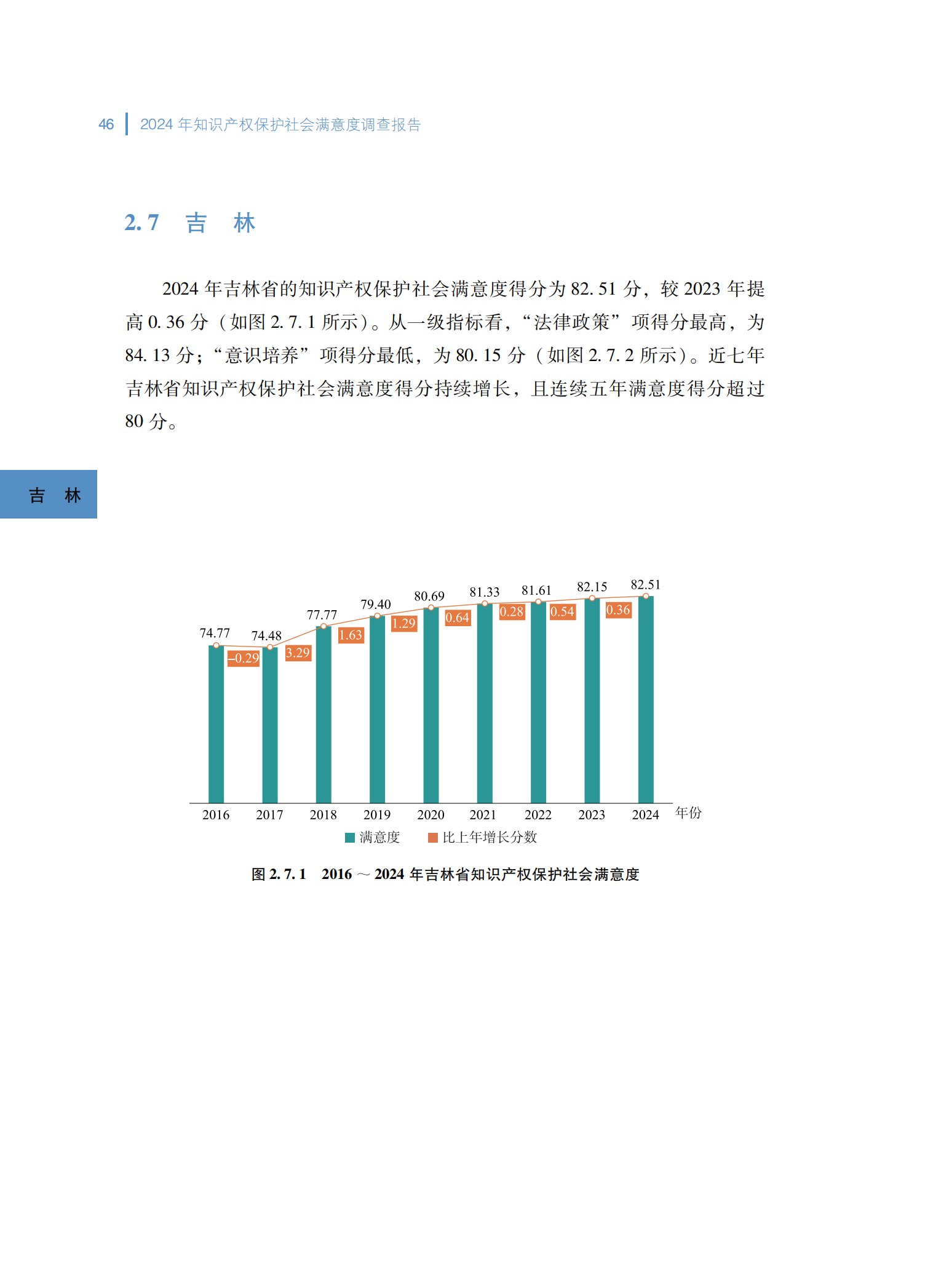Screen dimensions: 925x1288
Task: Click the 2.7 吉林 section heading
Action: 189,223
